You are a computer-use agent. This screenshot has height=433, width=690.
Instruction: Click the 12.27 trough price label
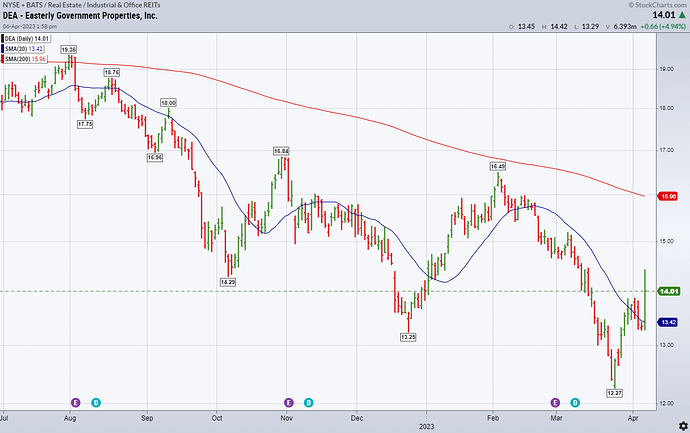coord(614,393)
